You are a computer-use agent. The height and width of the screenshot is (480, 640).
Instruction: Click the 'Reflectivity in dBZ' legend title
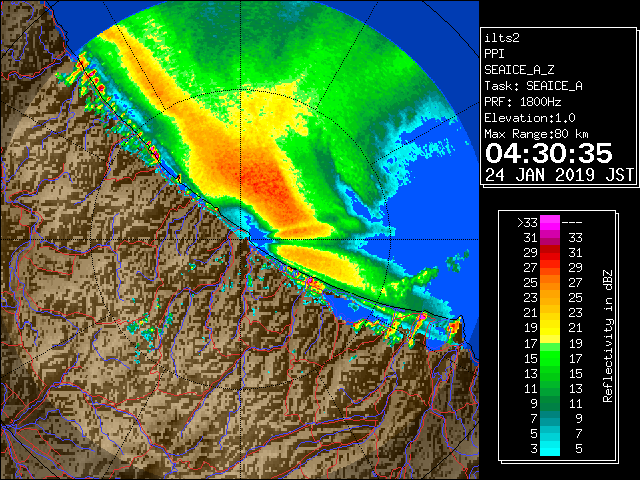608,336
